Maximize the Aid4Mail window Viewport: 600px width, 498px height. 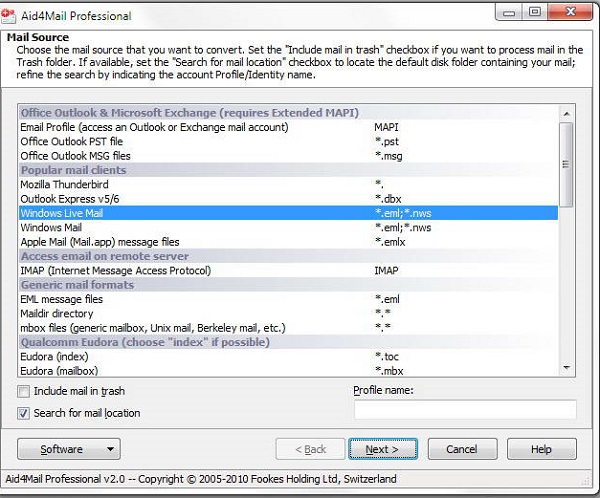pyautogui.click(x=535, y=12)
